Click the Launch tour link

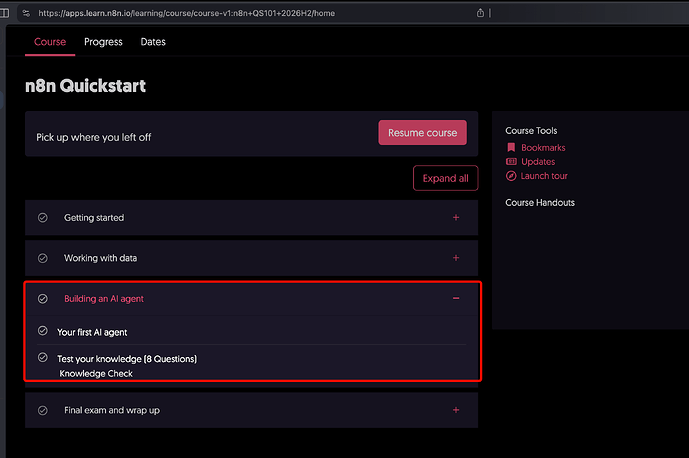click(544, 176)
